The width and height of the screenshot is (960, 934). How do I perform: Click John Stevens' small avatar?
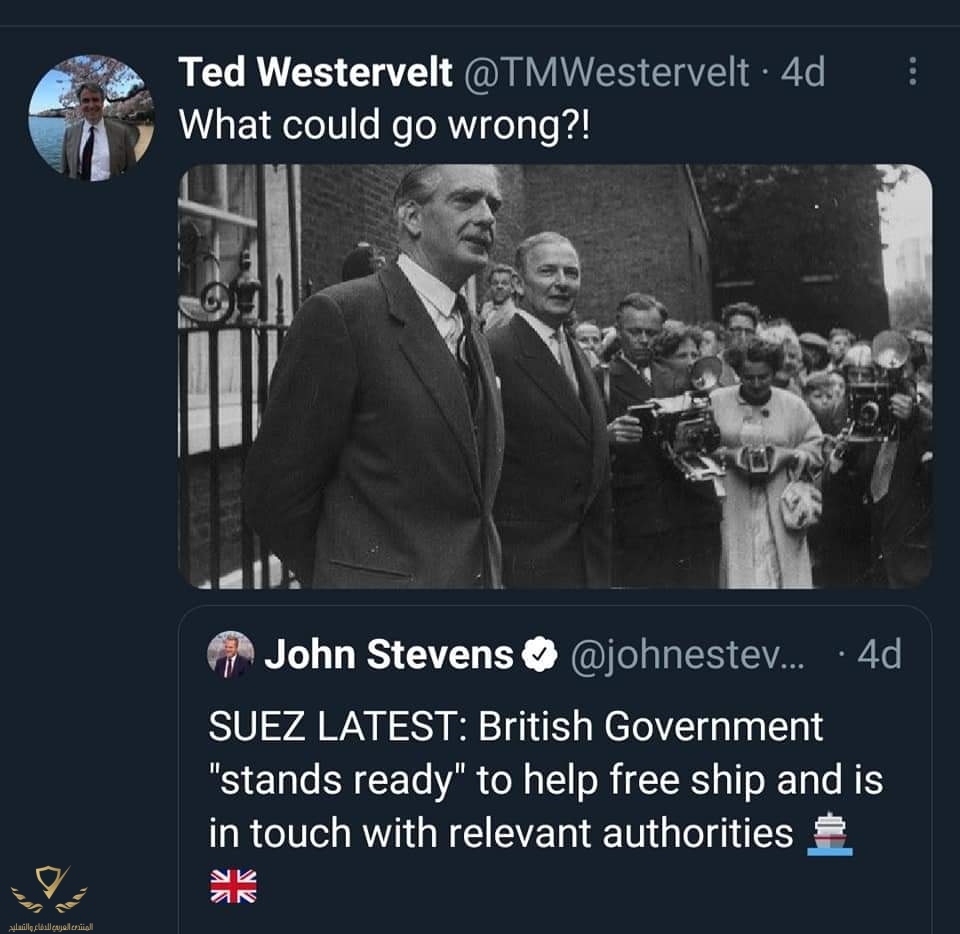[230, 654]
